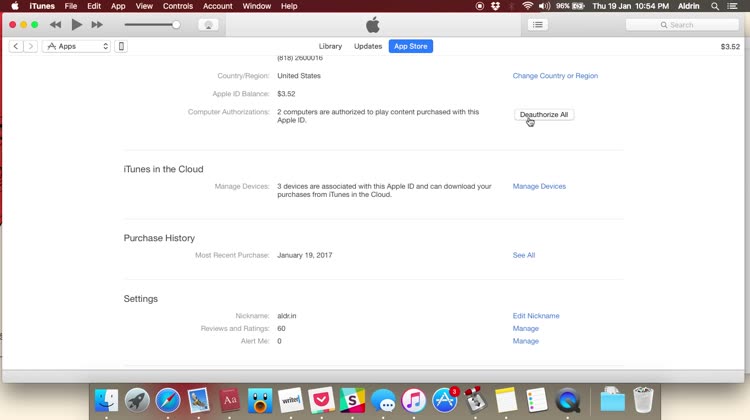Open the Mail bird stamp Dock icon
The image size is (750, 420).
click(x=199, y=400)
